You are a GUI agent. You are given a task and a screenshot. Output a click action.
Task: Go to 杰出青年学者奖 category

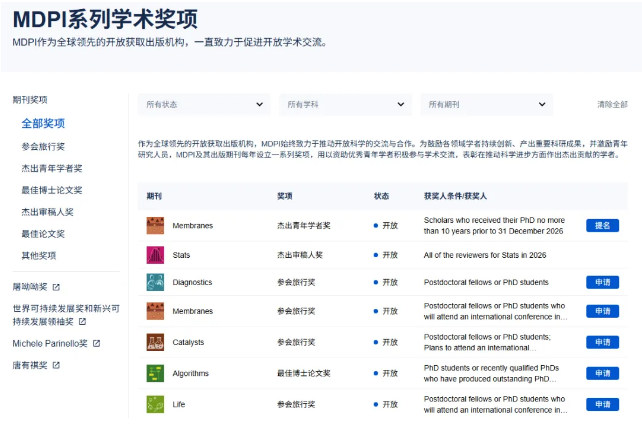click(x=52, y=168)
